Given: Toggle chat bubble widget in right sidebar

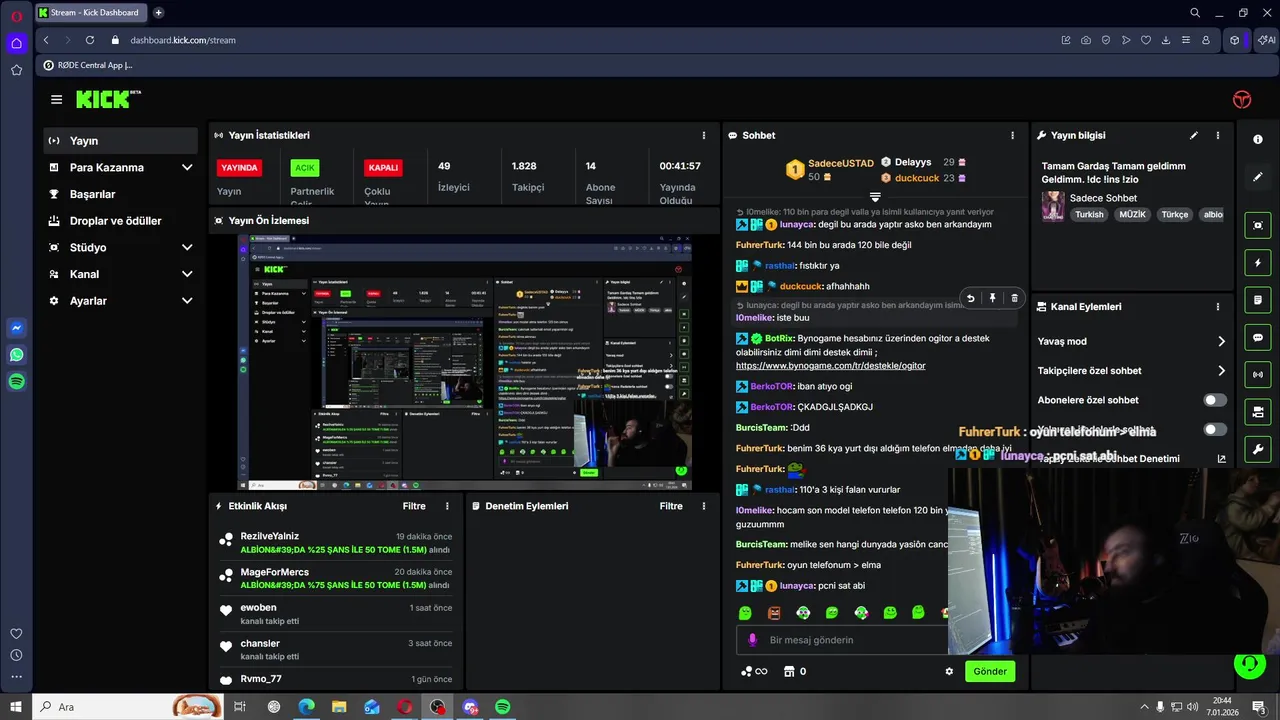Looking at the screenshot, I should (x=1258, y=337).
